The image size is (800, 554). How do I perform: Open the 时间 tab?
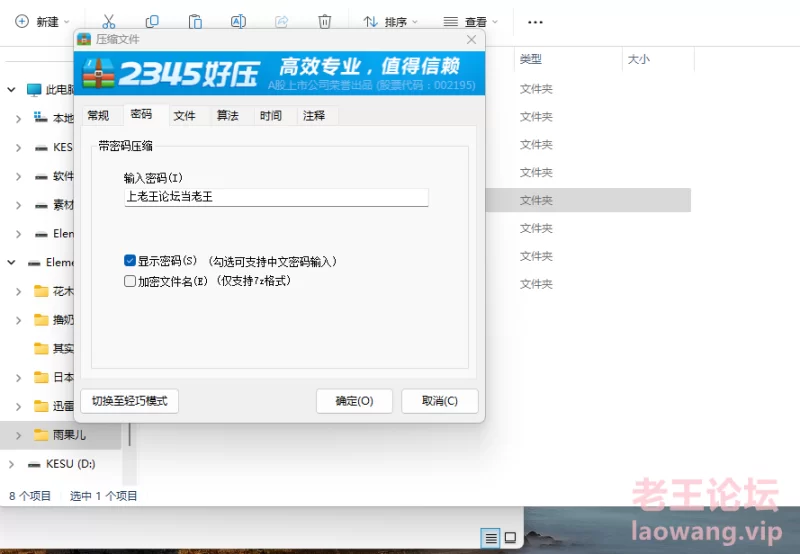[x=271, y=115]
